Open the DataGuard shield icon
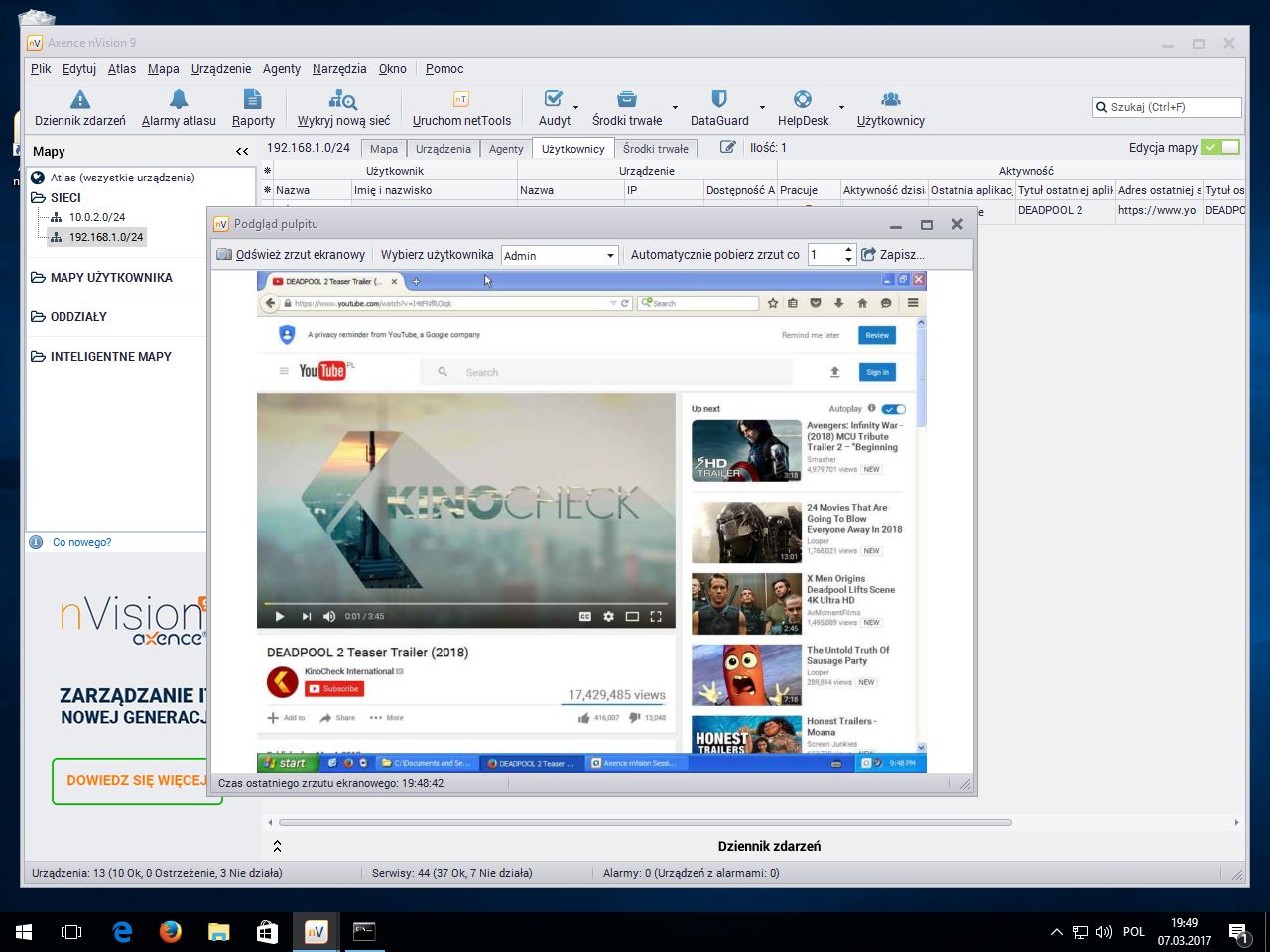Image resolution: width=1270 pixels, height=952 pixels. pos(719,99)
